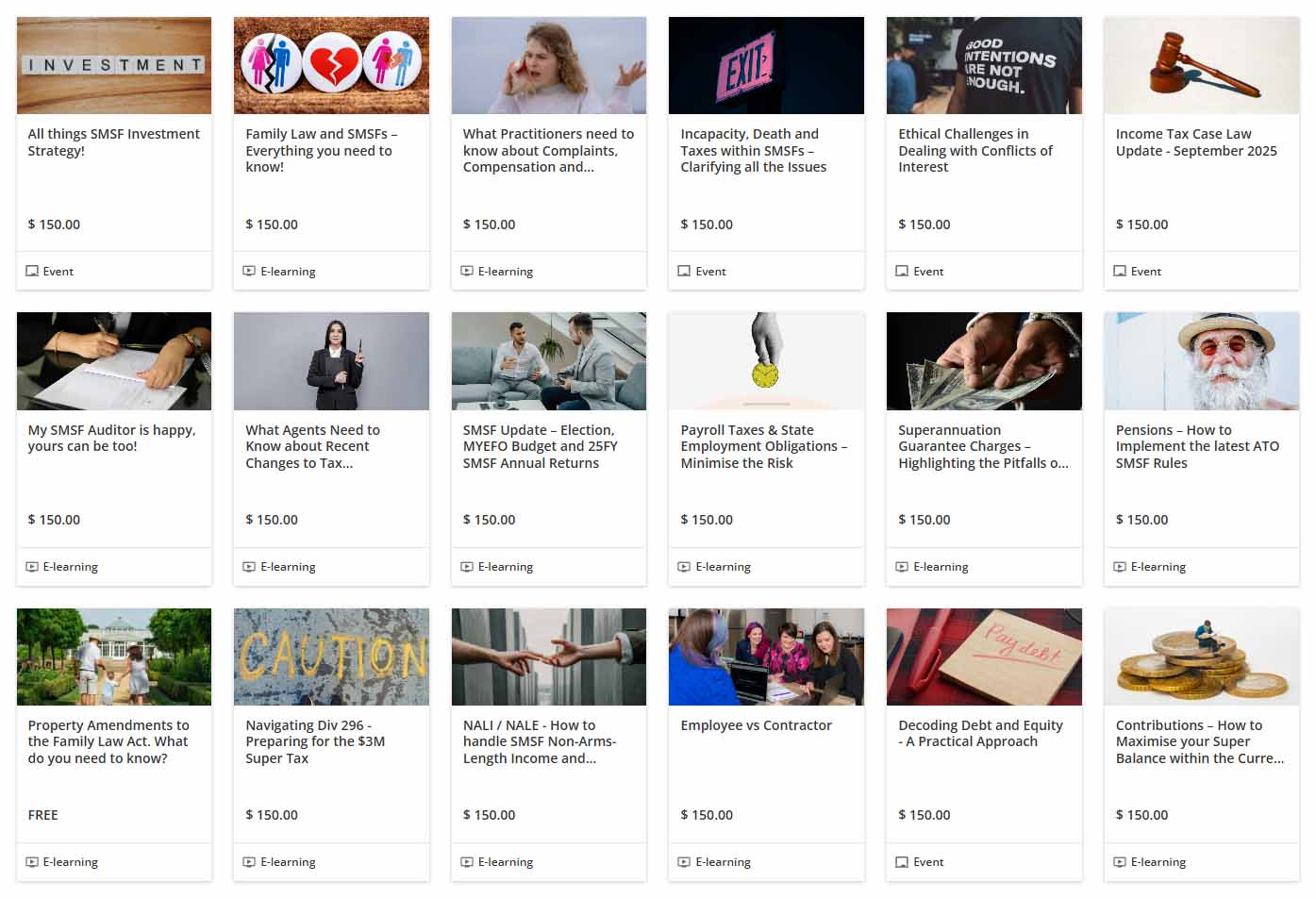Select the CAUTION pavement thumbnail
Viewport: 1316px width, 898px height.
[x=331, y=657]
